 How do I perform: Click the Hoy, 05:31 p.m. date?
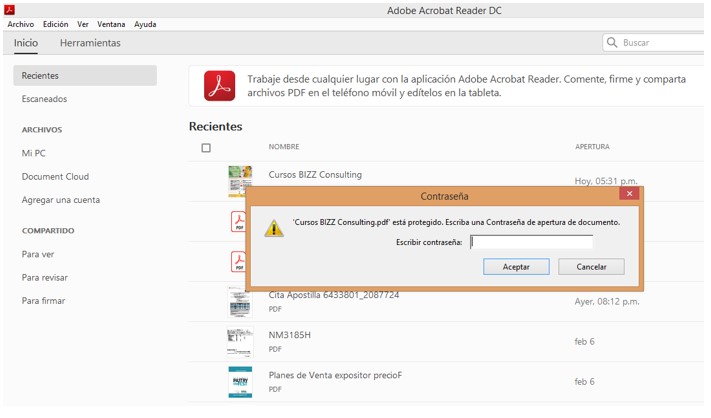tap(606, 181)
